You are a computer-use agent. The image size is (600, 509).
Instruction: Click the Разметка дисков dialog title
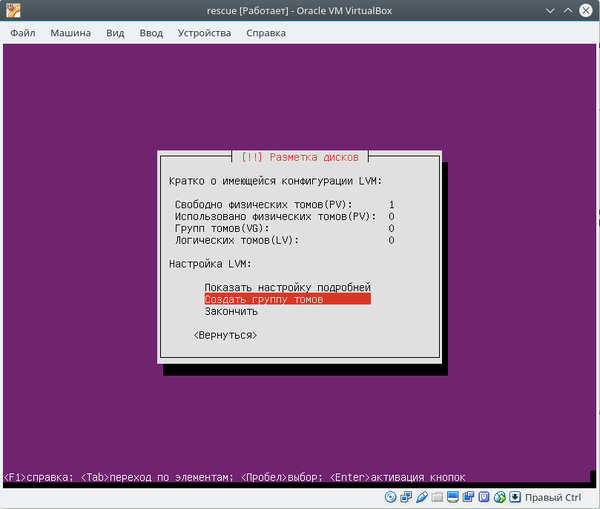[x=300, y=157]
